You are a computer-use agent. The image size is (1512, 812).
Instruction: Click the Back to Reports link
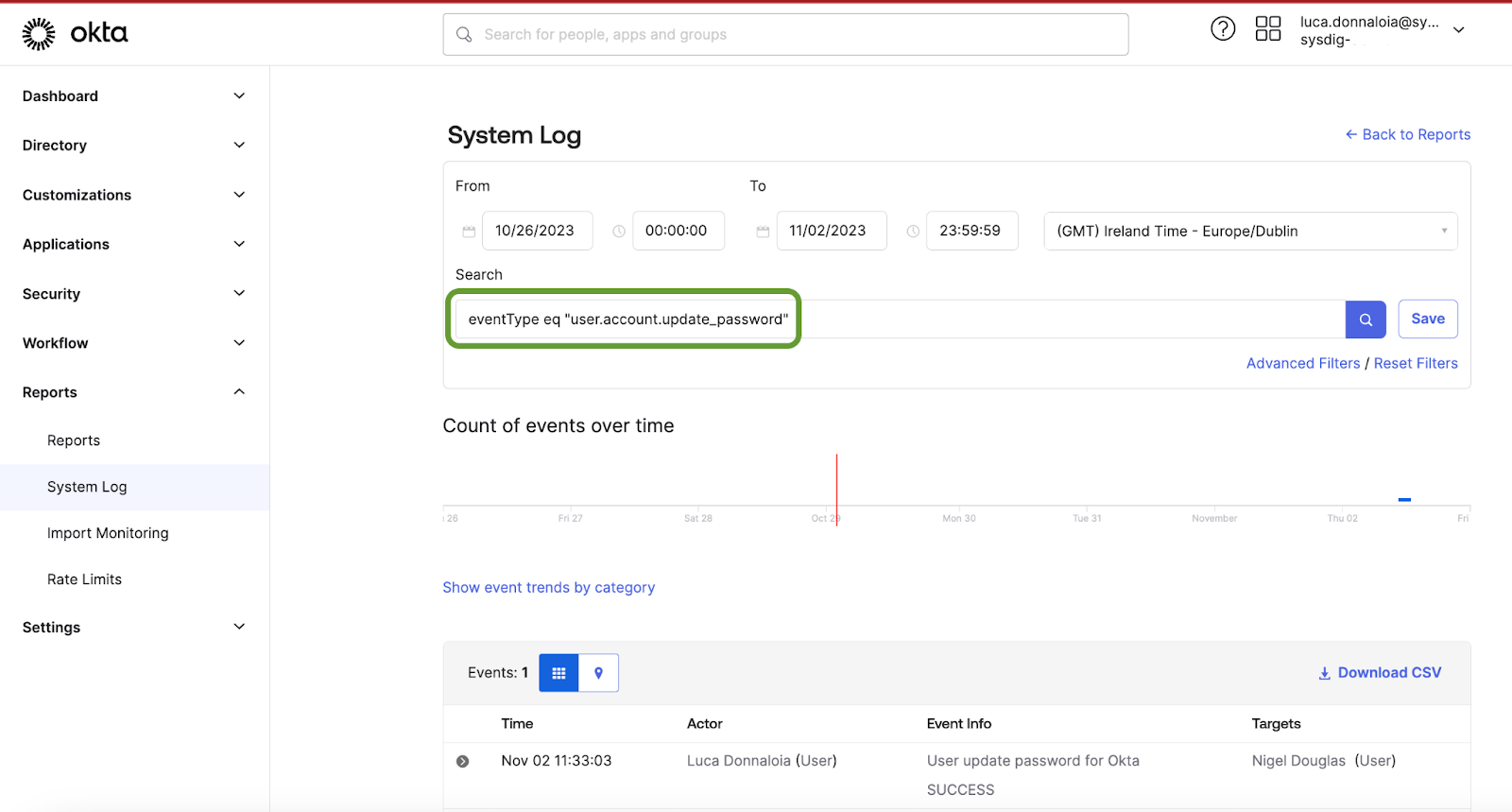(x=1407, y=134)
